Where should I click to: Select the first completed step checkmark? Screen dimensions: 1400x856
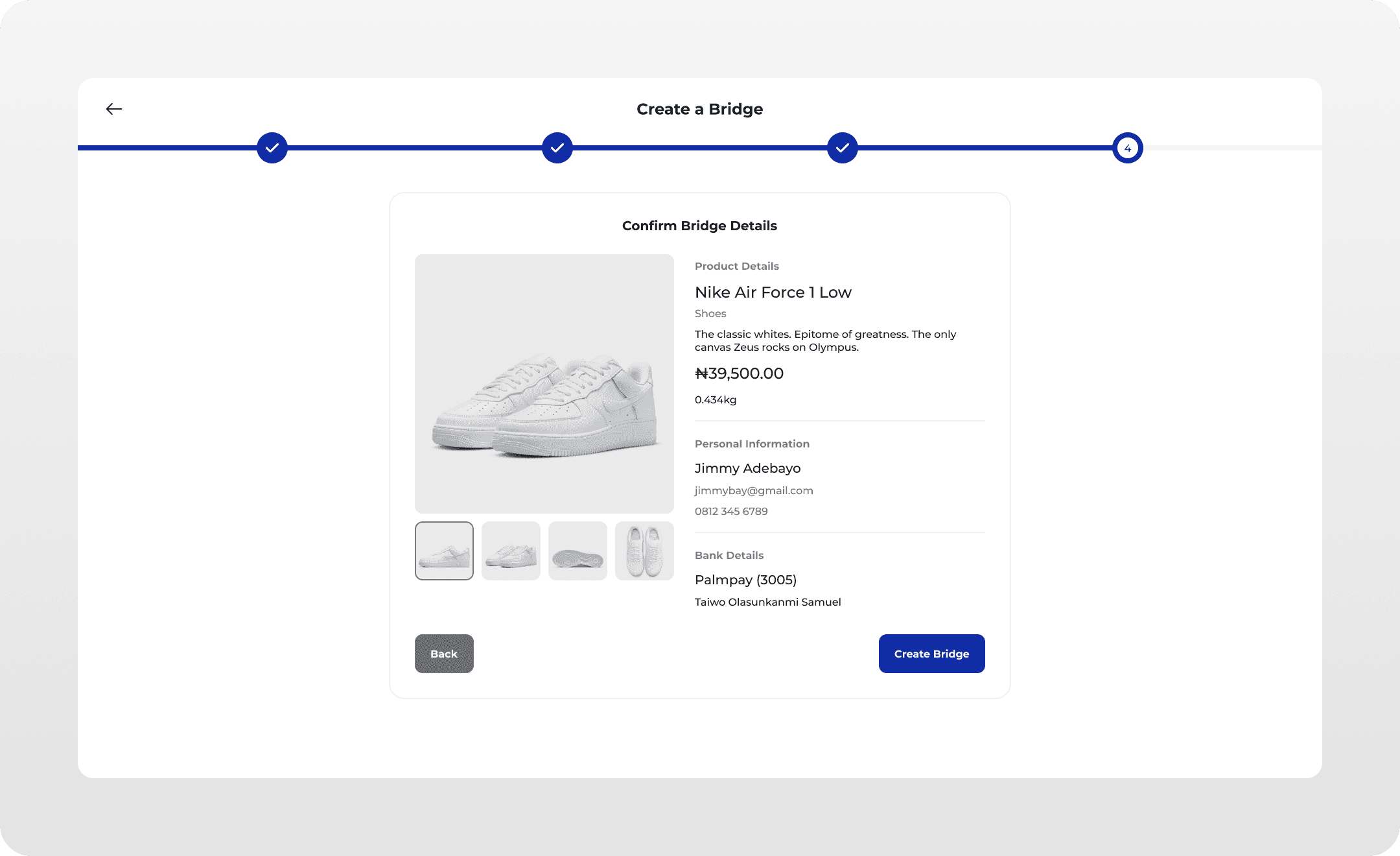(272, 148)
